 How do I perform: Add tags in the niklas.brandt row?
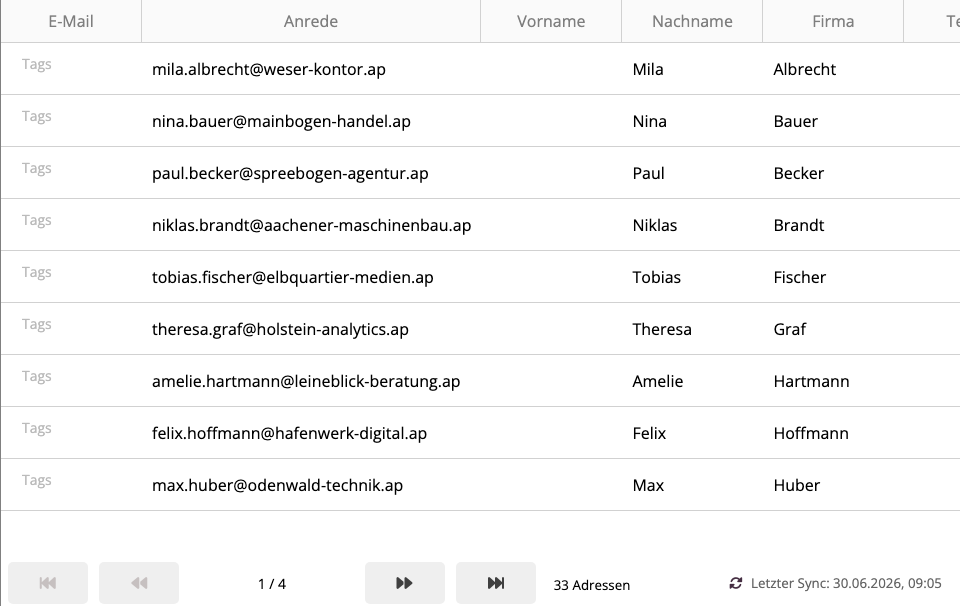(37, 220)
